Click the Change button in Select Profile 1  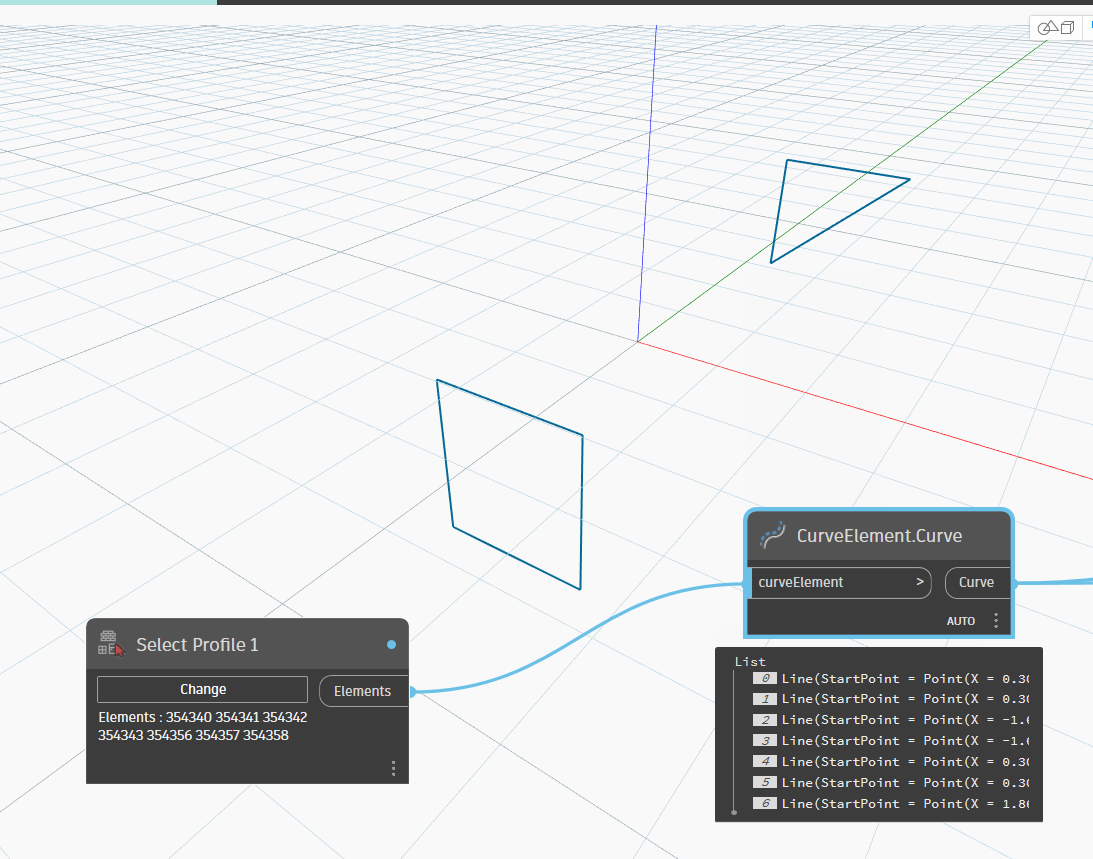tap(202, 689)
